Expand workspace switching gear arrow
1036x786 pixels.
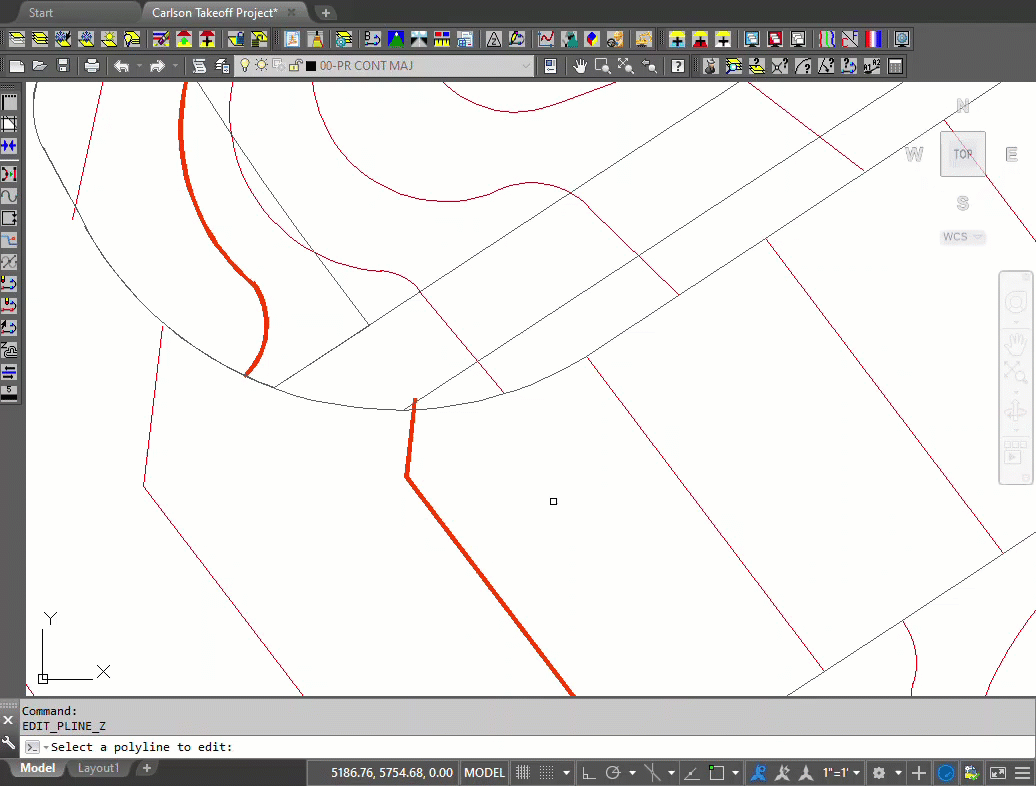click(898, 772)
